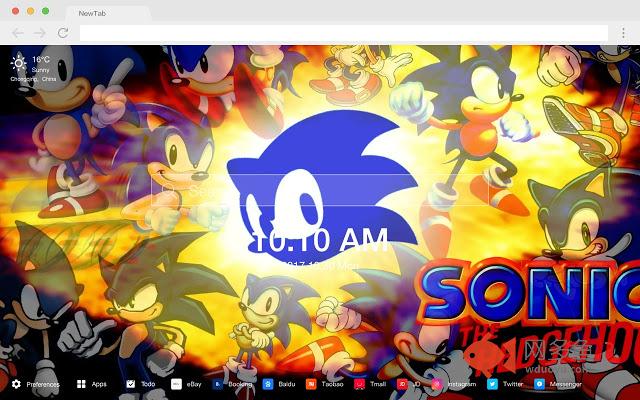Viewport: 640px width, 400px height.
Task: Click the sunny weather icon
Action: pos(19,63)
